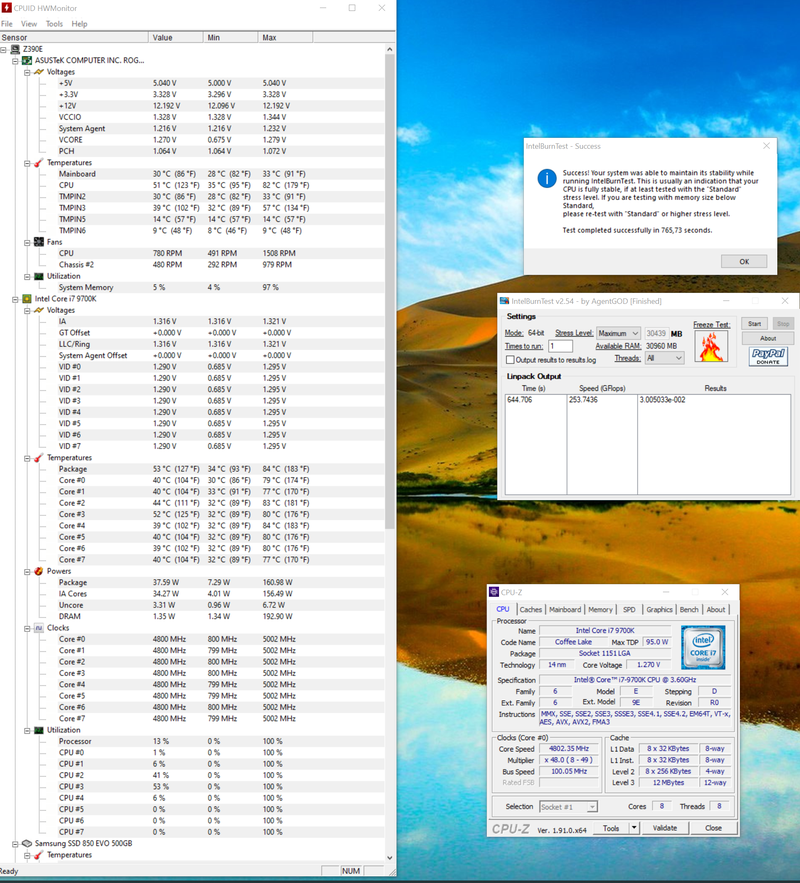Viewport: 800px width, 883px height.
Task: Collapse the ASUSTeK COMPUTER INC. node
Action: tap(15, 61)
